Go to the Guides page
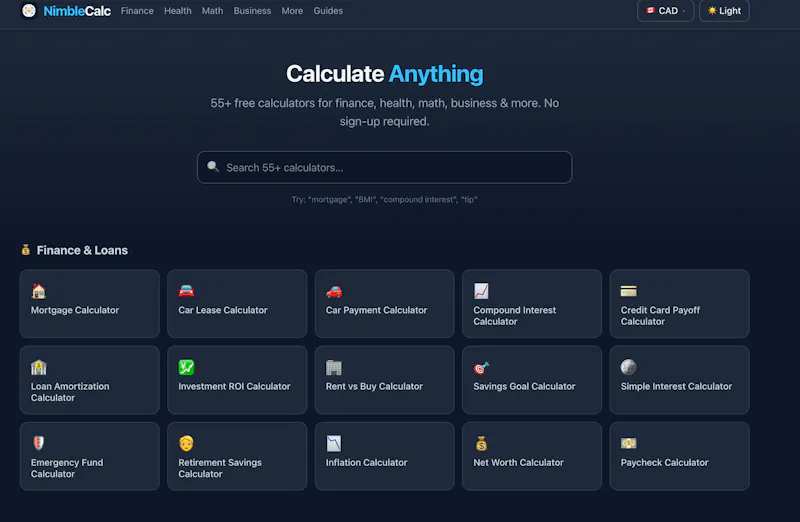Image resolution: width=800 pixels, height=522 pixels. [x=328, y=11]
